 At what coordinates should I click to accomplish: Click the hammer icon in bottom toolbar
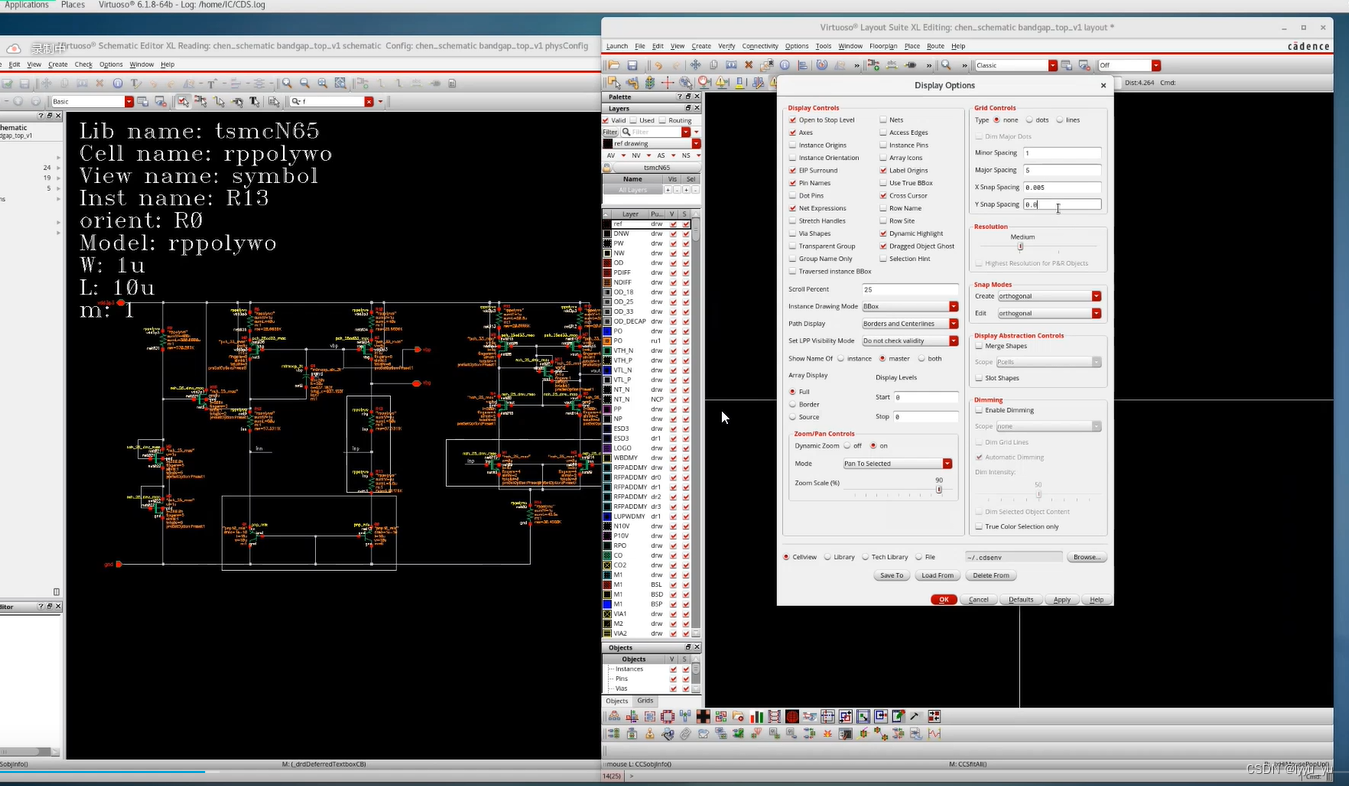point(914,716)
